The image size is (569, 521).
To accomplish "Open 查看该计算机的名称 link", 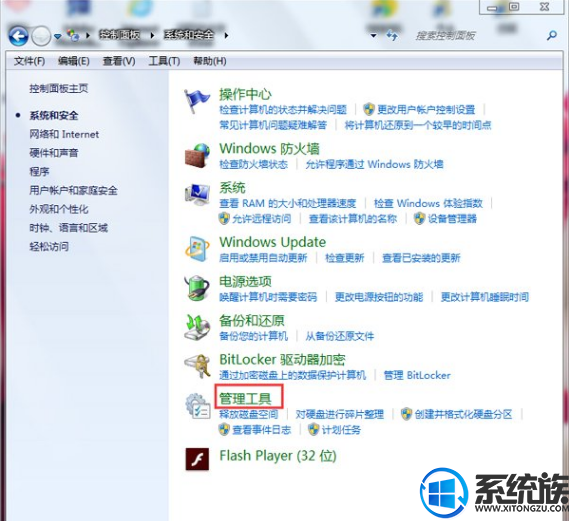I will [x=353, y=219].
